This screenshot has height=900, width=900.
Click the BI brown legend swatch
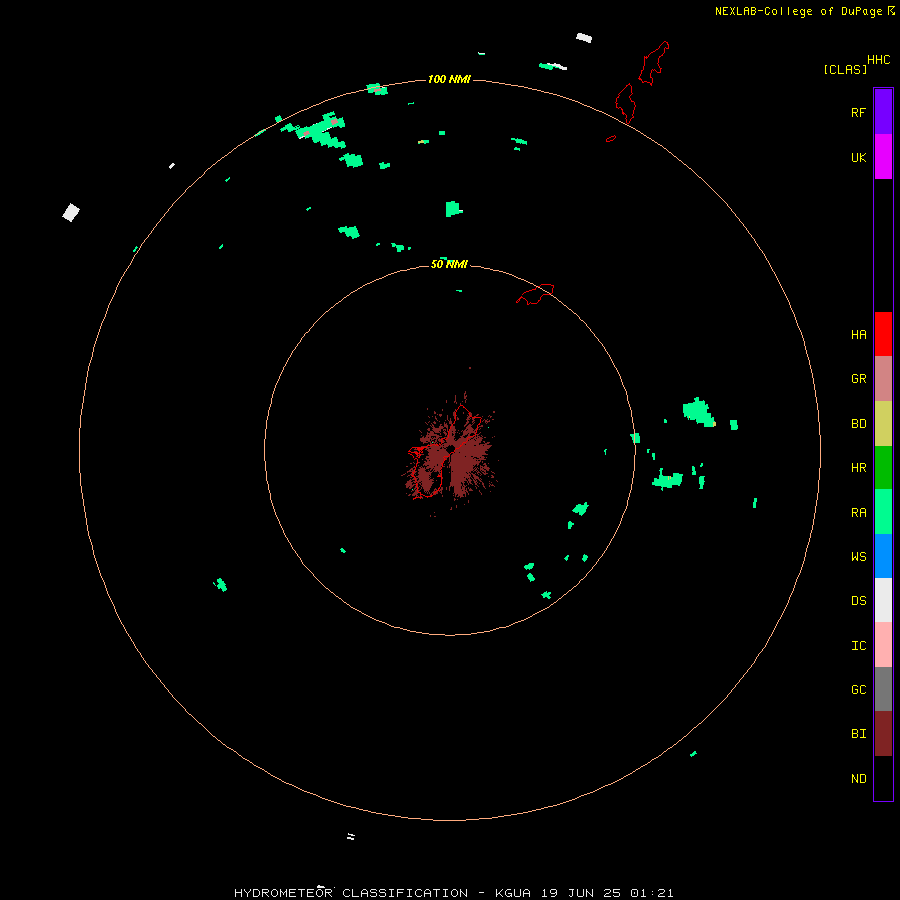(883, 734)
